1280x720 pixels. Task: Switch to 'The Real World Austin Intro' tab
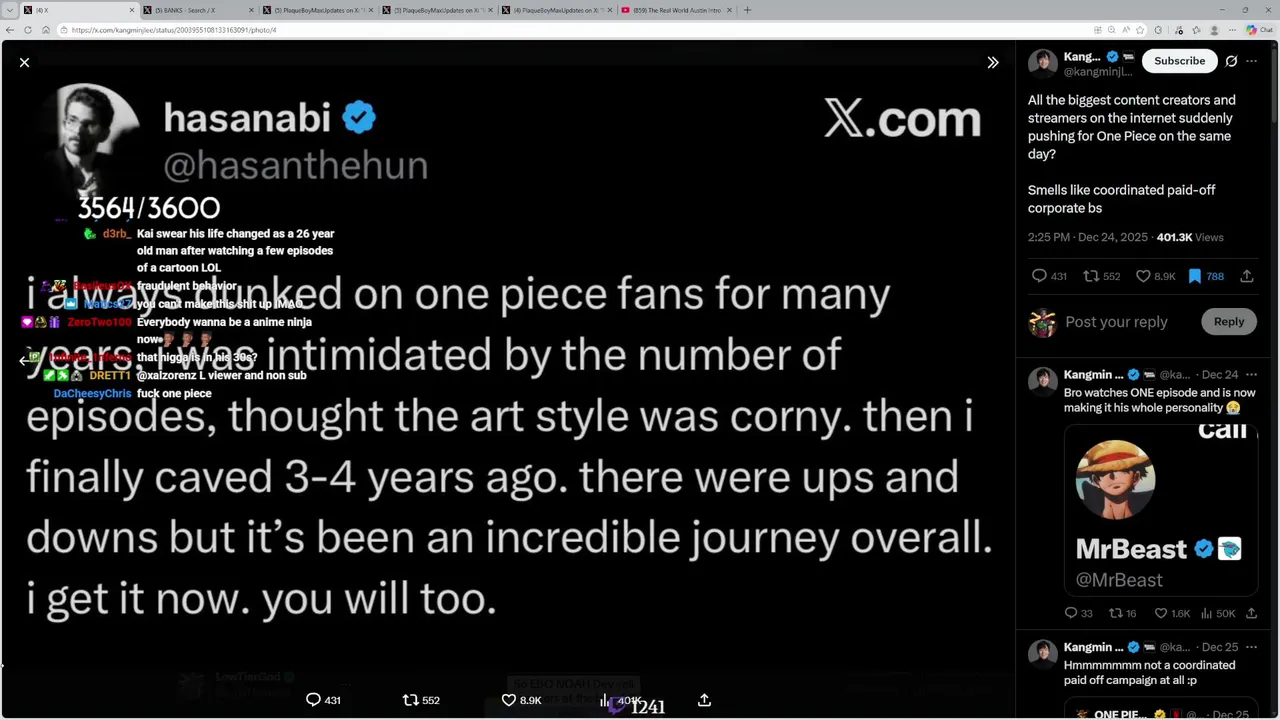tap(675, 10)
